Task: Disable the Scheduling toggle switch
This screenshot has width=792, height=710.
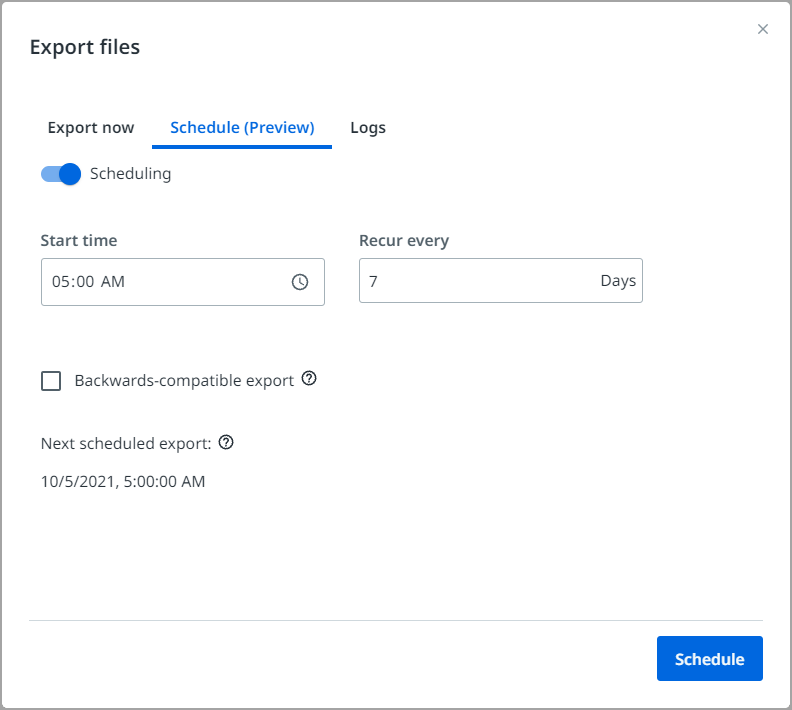Action: pos(60,174)
